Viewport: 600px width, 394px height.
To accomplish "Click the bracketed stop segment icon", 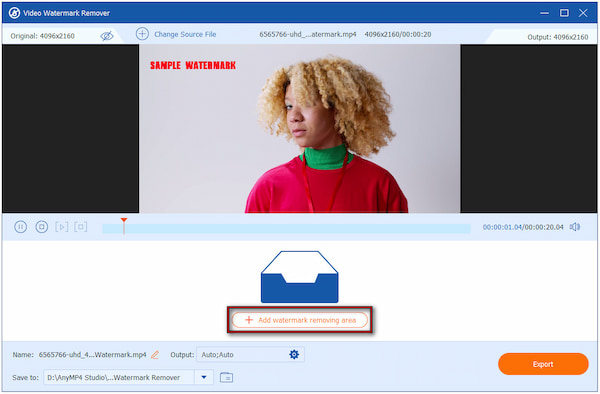I will click(x=81, y=227).
